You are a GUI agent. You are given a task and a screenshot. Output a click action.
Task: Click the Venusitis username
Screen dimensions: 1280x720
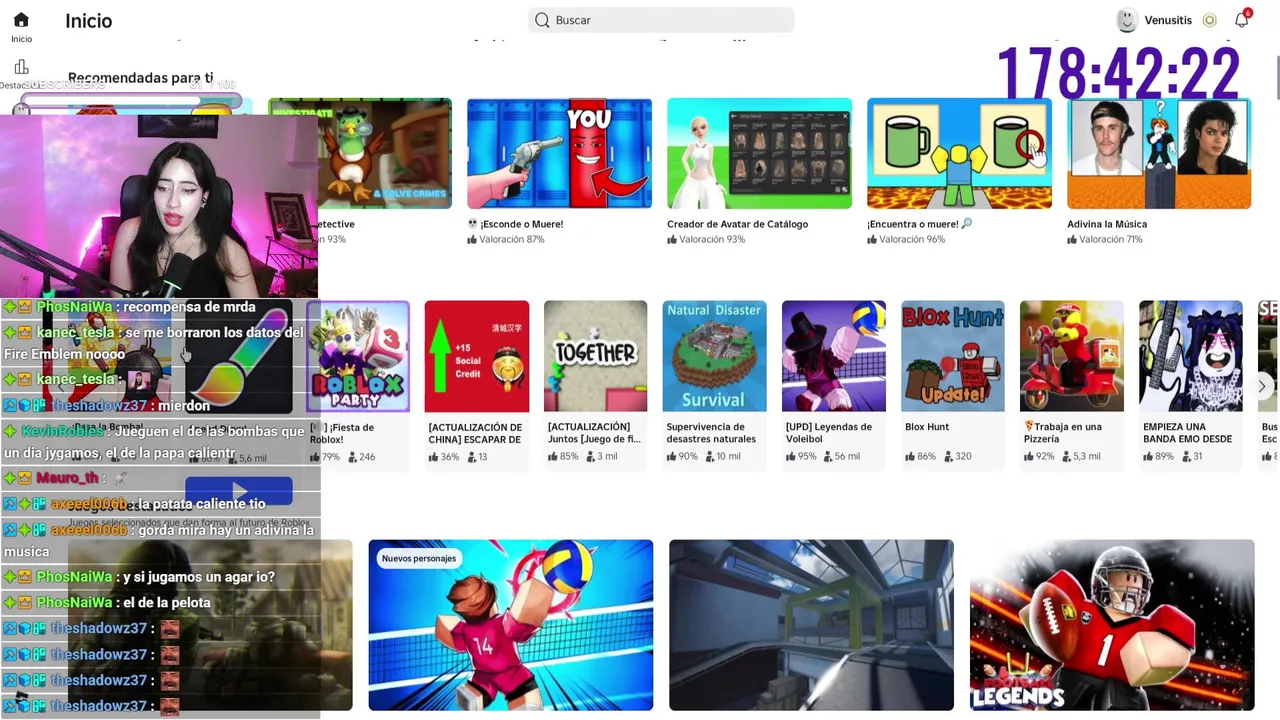click(1169, 20)
